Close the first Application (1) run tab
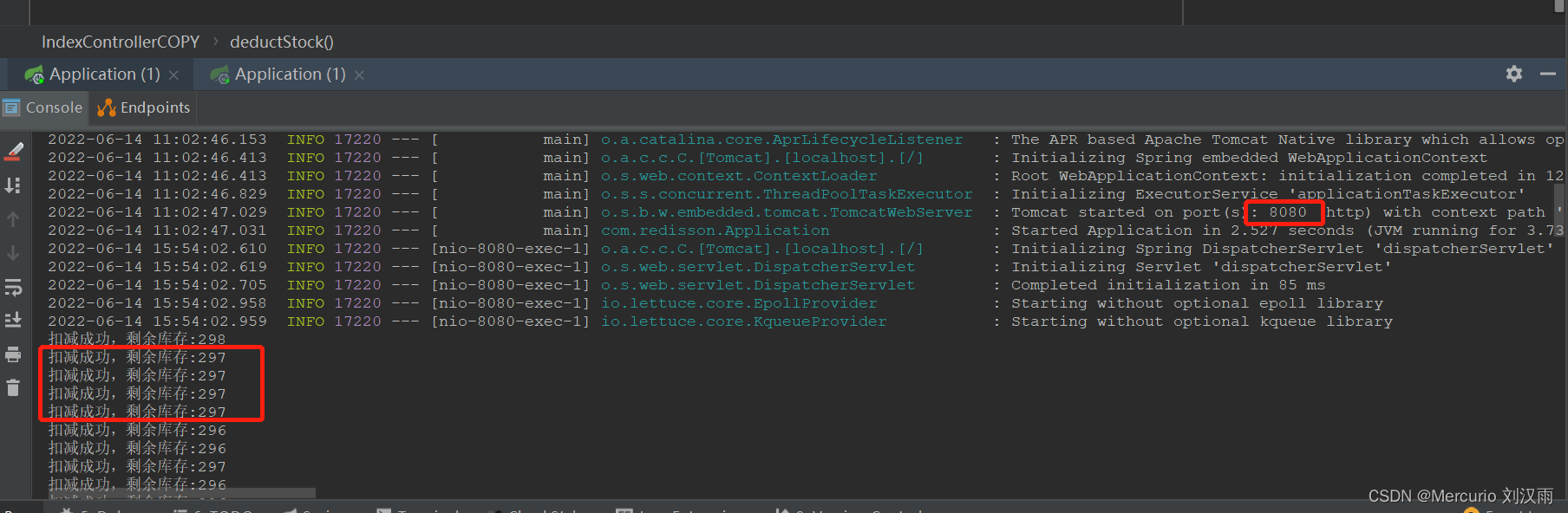The width and height of the screenshot is (1568, 513). pos(173,75)
